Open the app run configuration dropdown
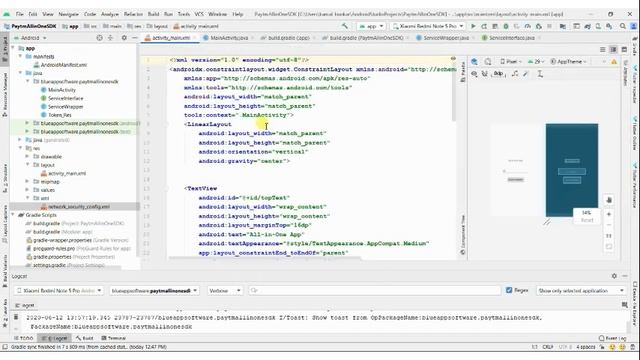Viewport: 640px width, 360px height. coord(371,26)
